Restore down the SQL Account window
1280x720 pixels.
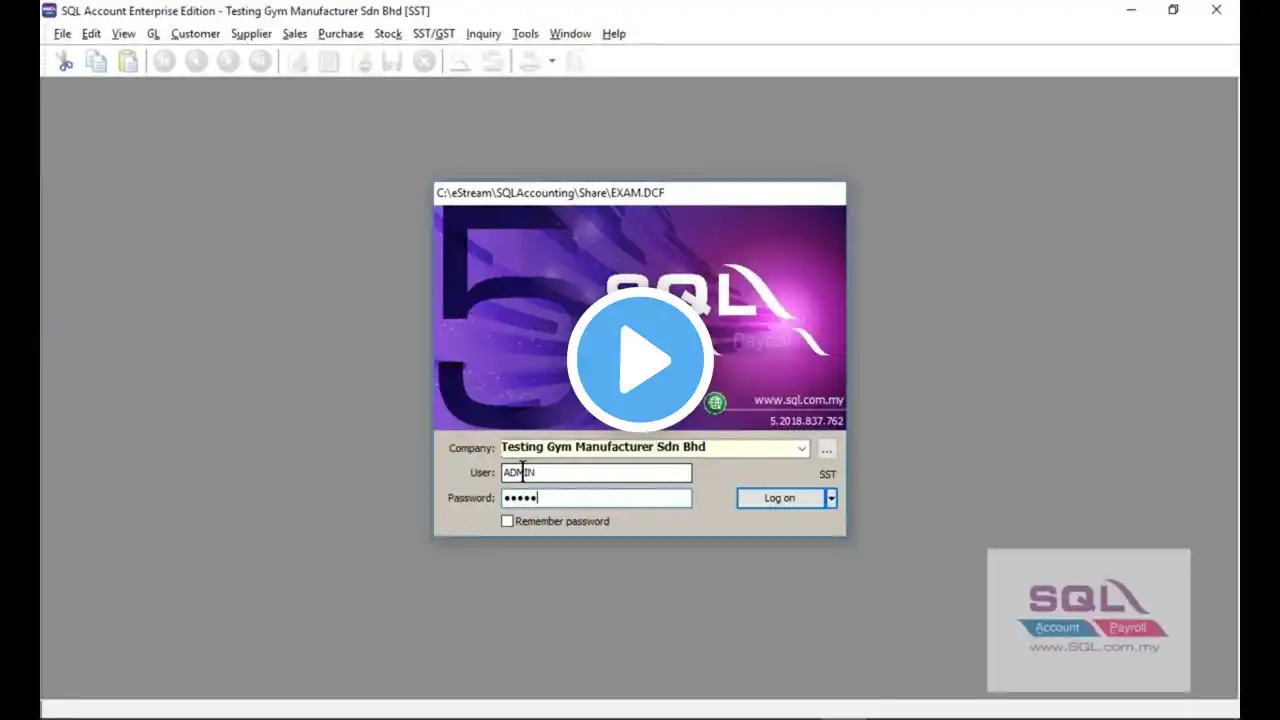[x=1174, y=10]
